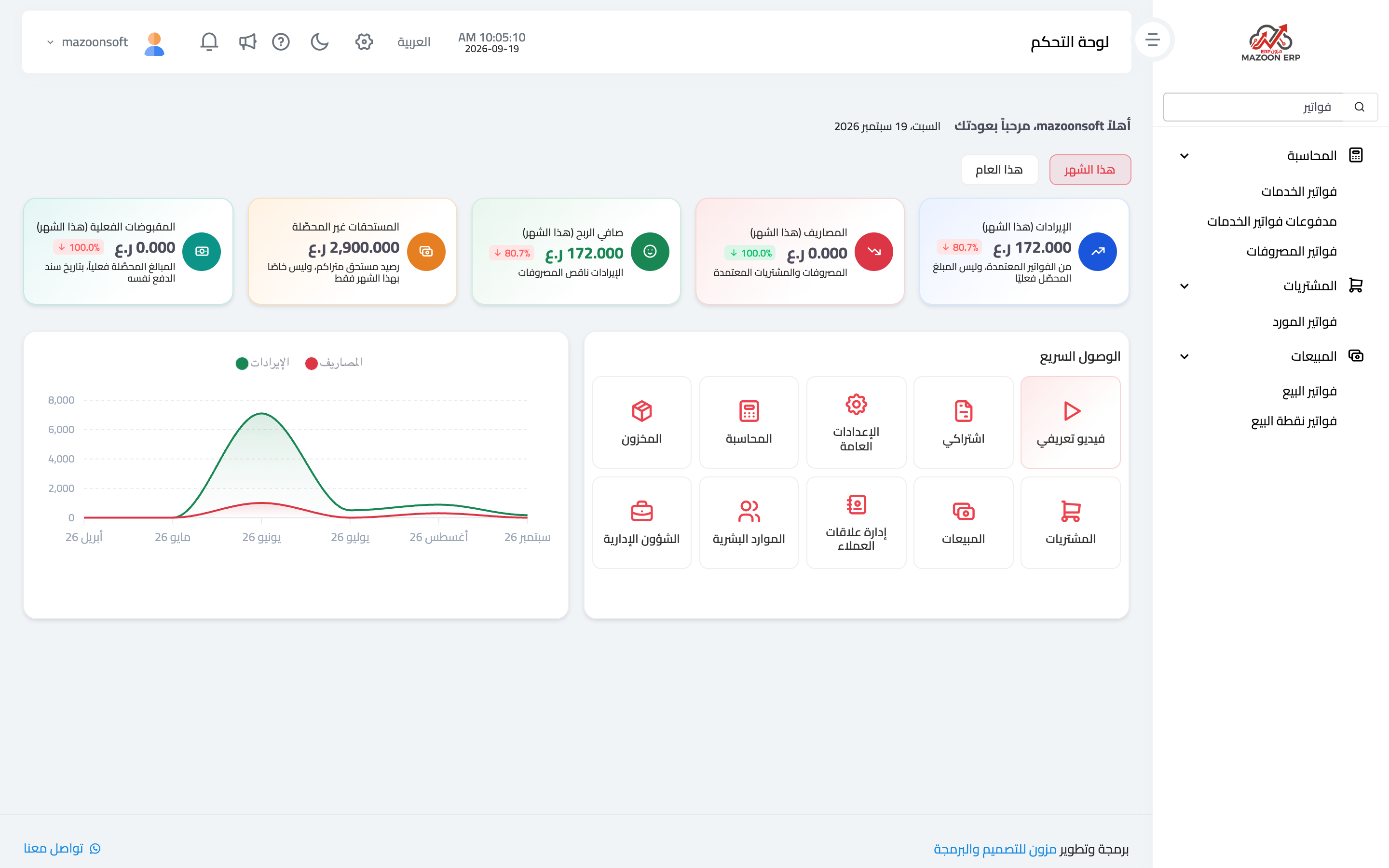Click the MAZOON ERP logo
The width and height of the screenshot is (1389, 868).
[1271, 42]
